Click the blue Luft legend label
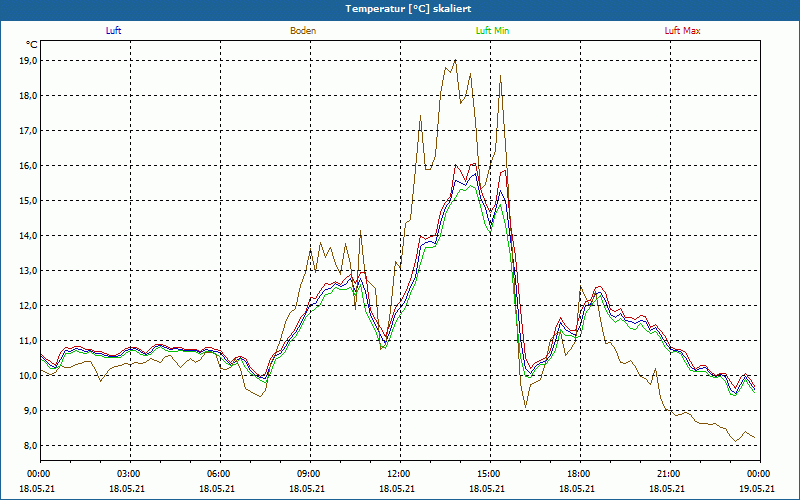 pyautogui.click(x=113, y=31)
